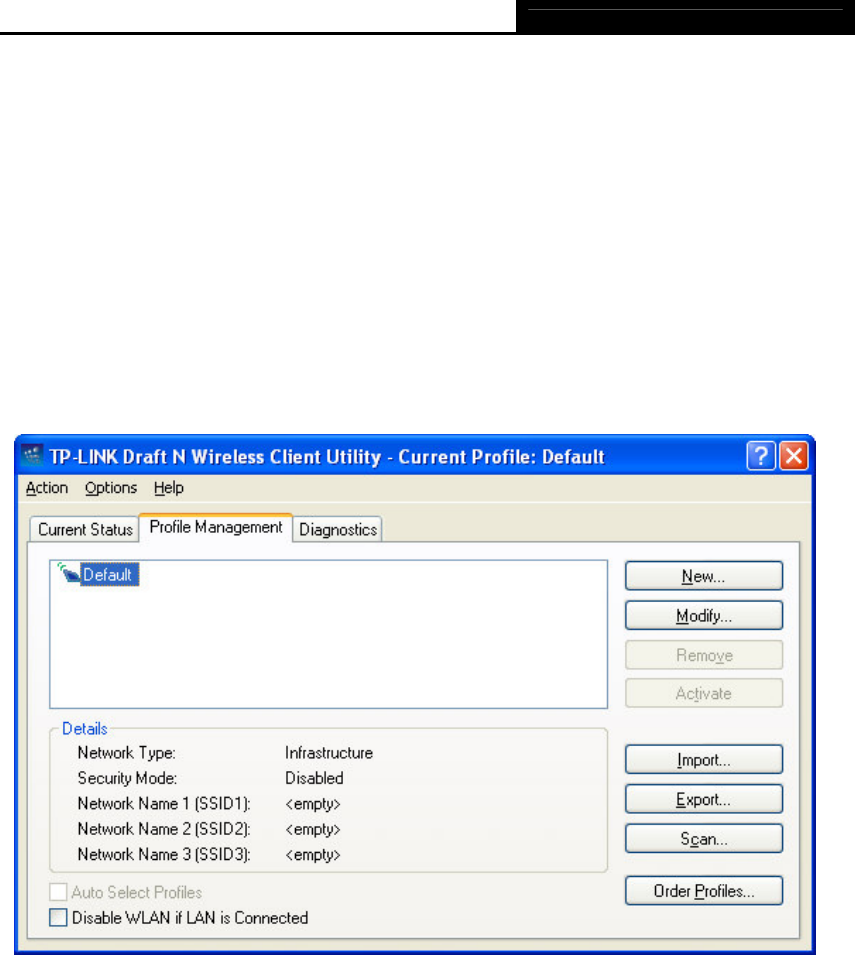Click the Details group heading
The width and height of the screenshot is (855, 955).
(x=85, y=728)
